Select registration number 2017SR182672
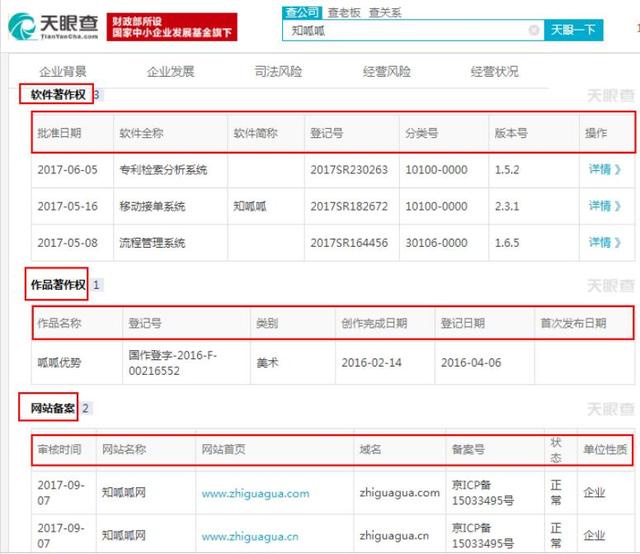Image resolution: width=640 pixels, height=554 pixels. pos(349,206)
